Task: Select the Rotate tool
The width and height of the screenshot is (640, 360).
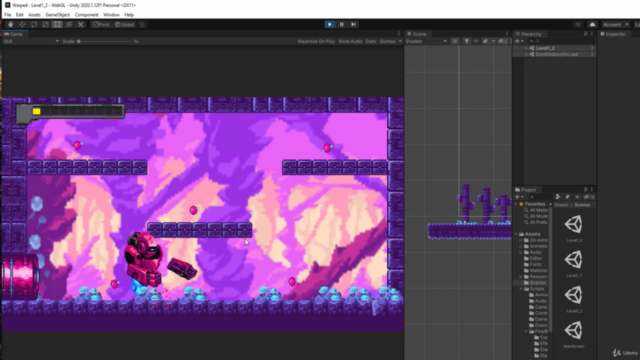Action: (34, 24)
